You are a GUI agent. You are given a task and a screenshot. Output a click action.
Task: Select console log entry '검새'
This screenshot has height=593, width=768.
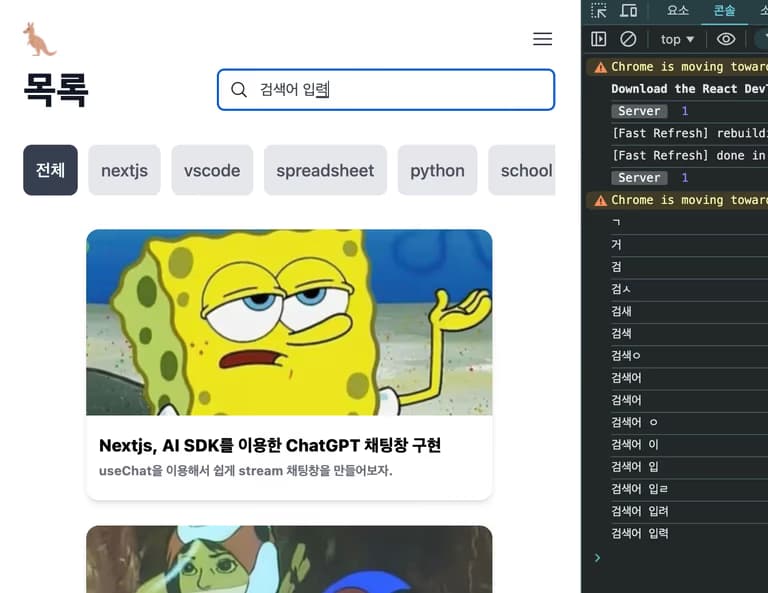621,311
